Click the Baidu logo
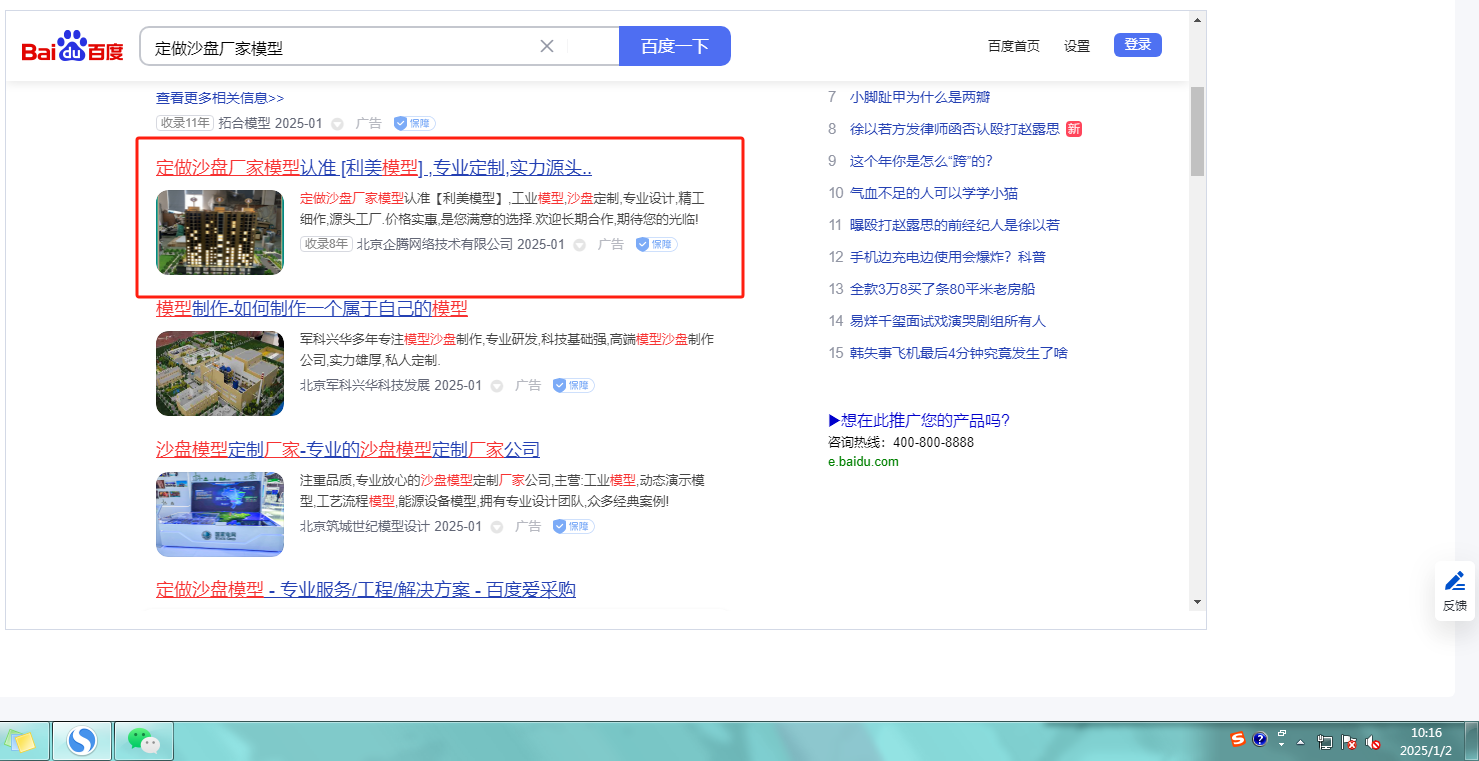Image resolution: width=1479 pixels, height=761 pixels. (72, 47)
